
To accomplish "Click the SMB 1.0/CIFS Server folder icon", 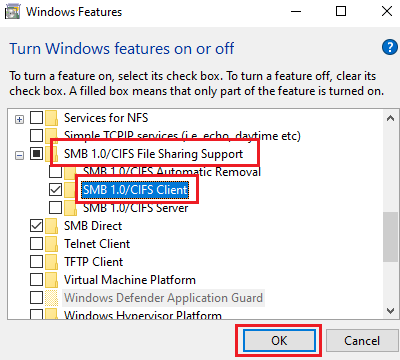I will [x=70, y=208].
